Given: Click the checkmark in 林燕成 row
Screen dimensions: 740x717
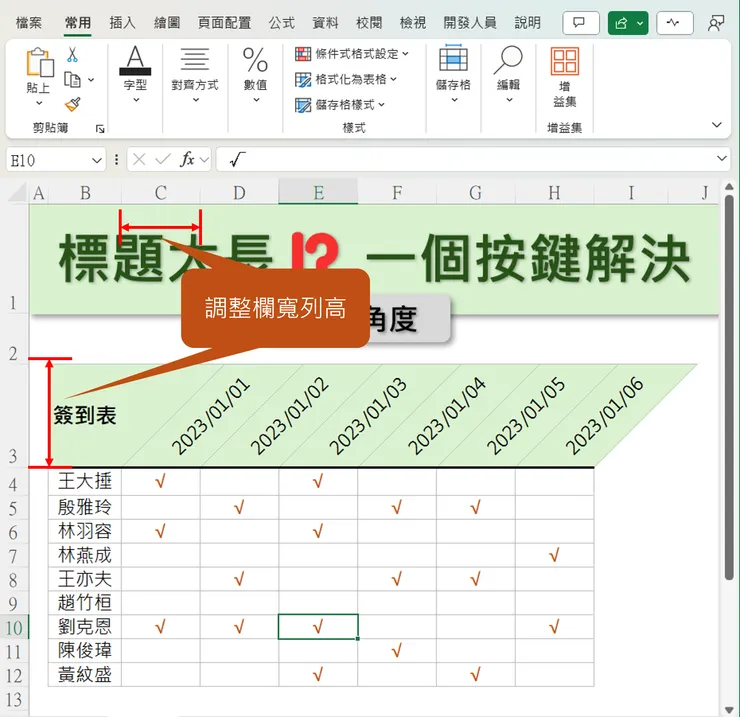Looking at the screenshot, I should click(555, 555).
